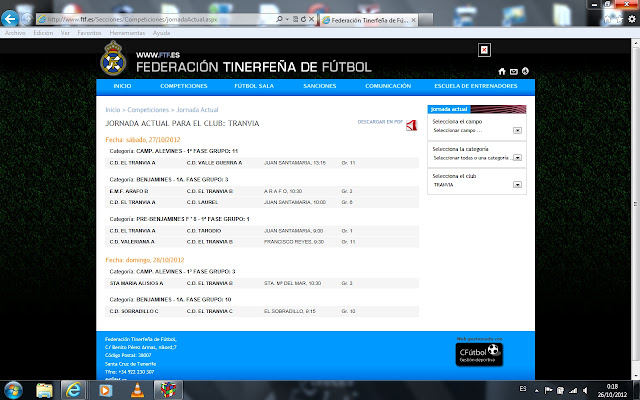This screenshot has width=640, height=400.
Task: Click the volume speaker tray icon
Action: [x=585, y=391]
